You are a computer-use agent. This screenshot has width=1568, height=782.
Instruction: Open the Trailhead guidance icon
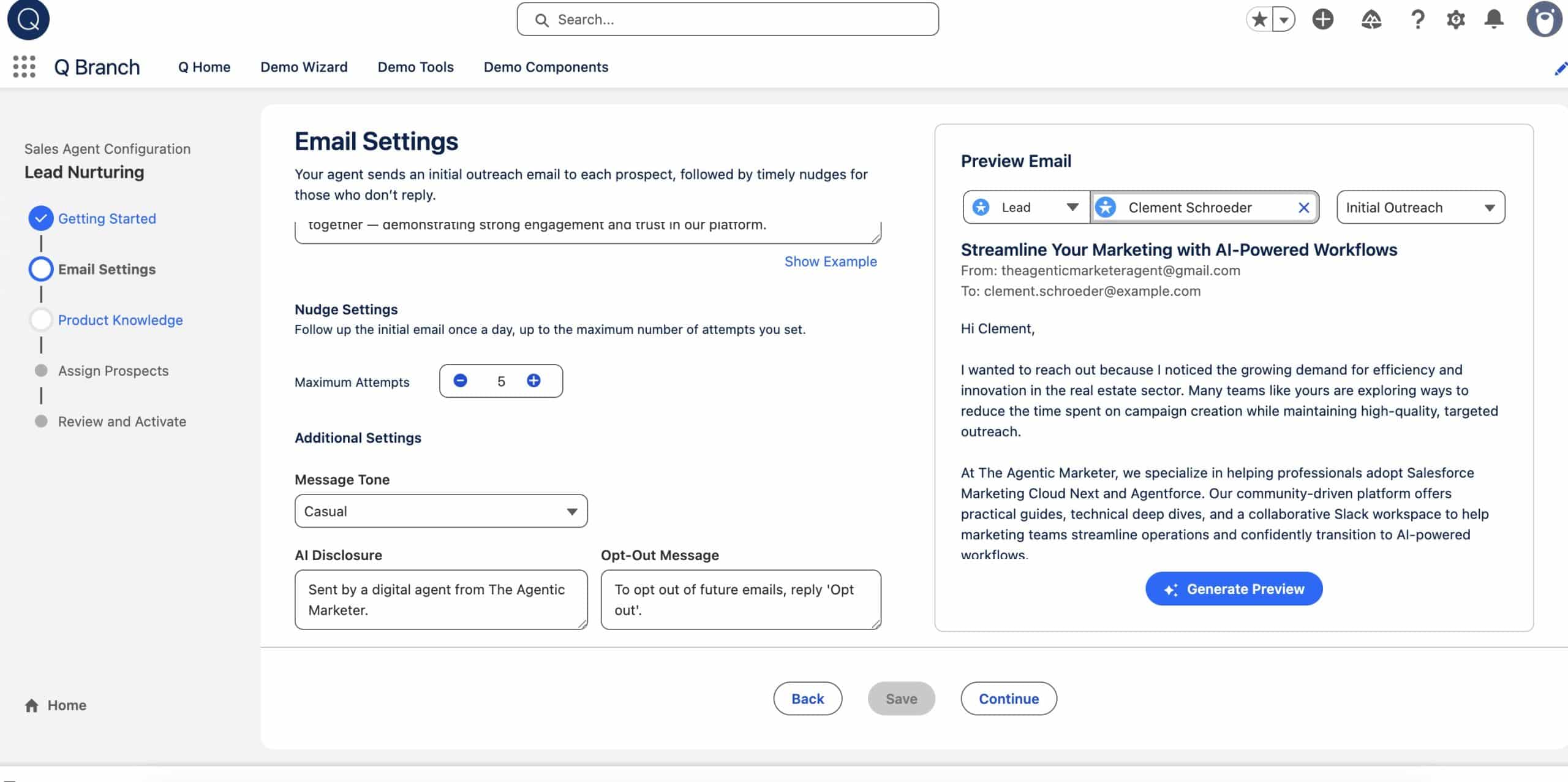1371,20
